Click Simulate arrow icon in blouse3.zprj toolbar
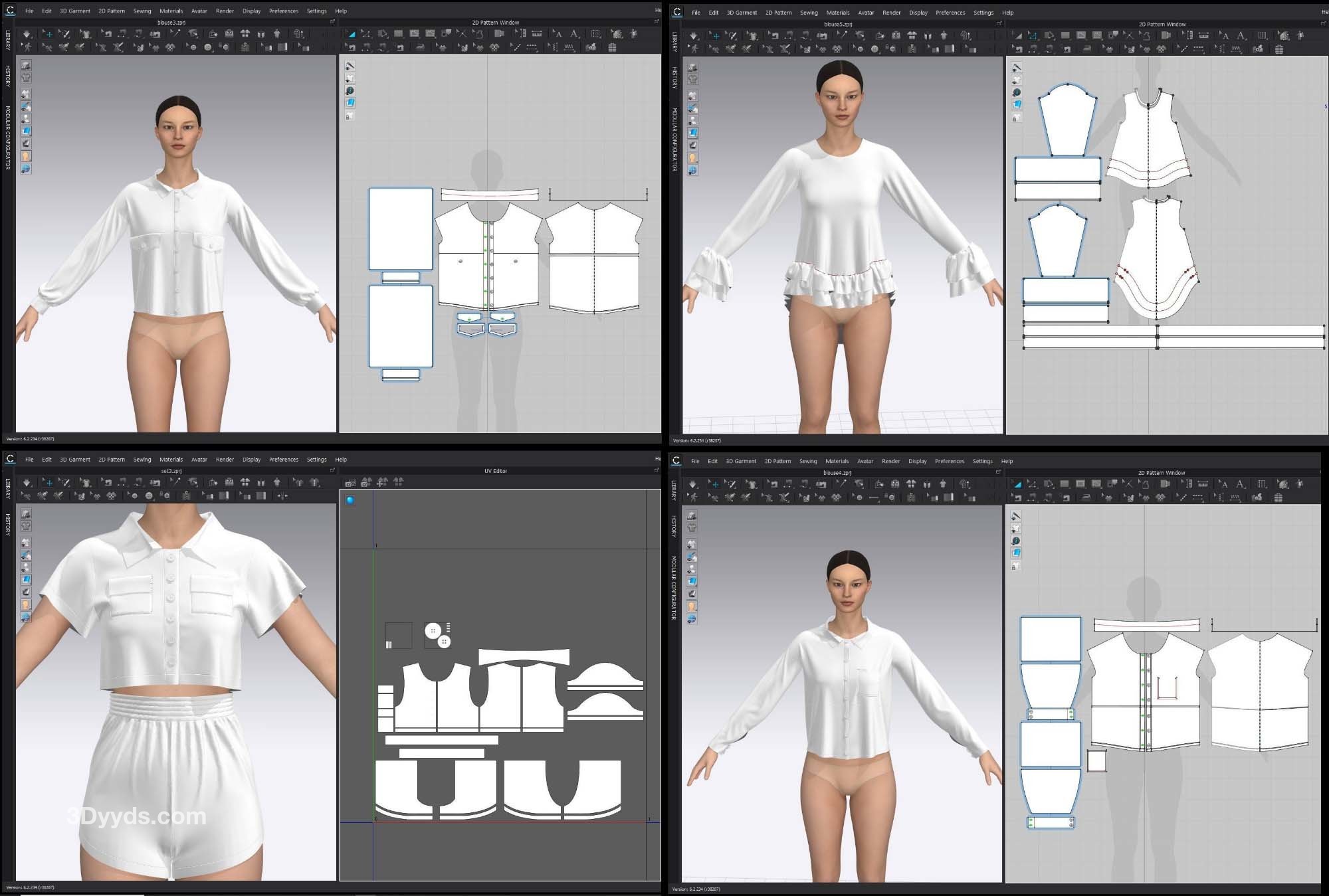Viewport: 1329px width, 896px height. 27,34
